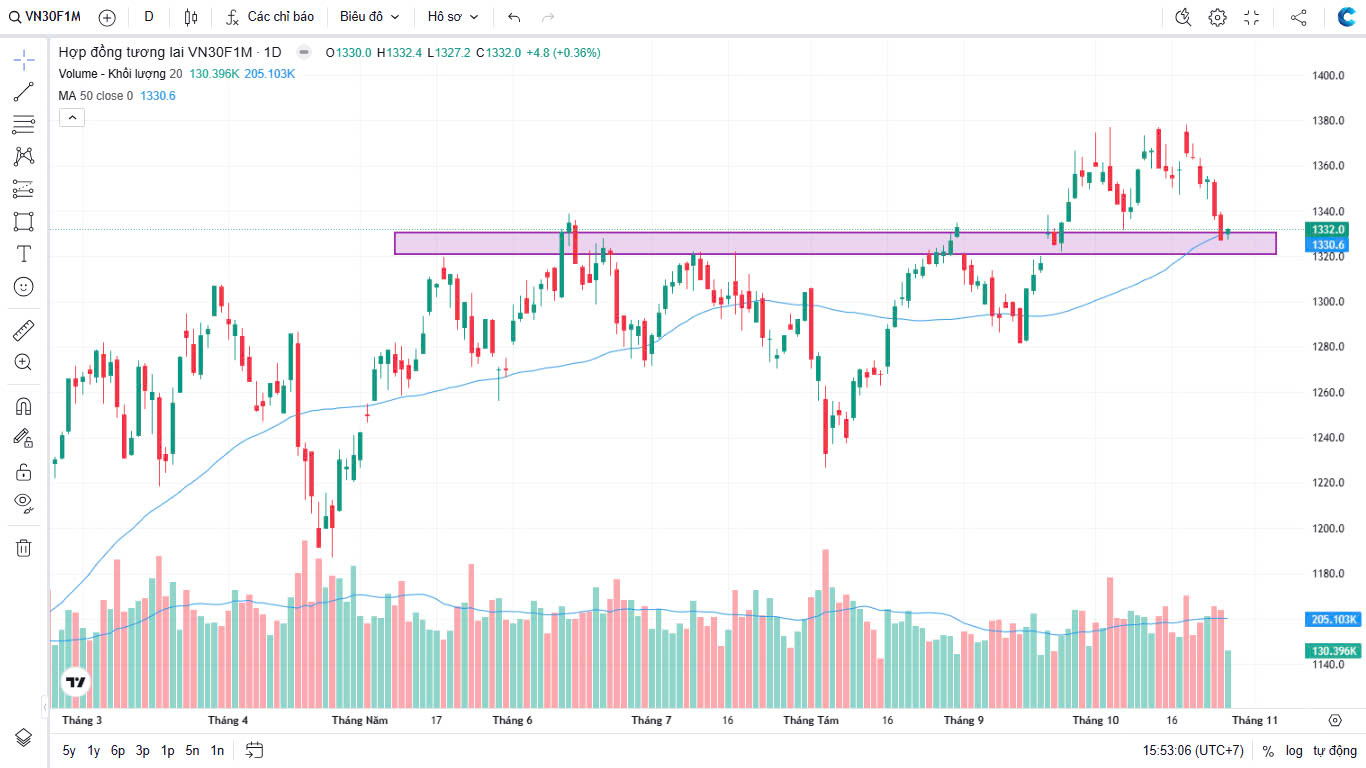Click the share chart icon
Image resolution: width=1366 pixels, height=768 pixels.
pyautogui.click(x=1298, y=17)
